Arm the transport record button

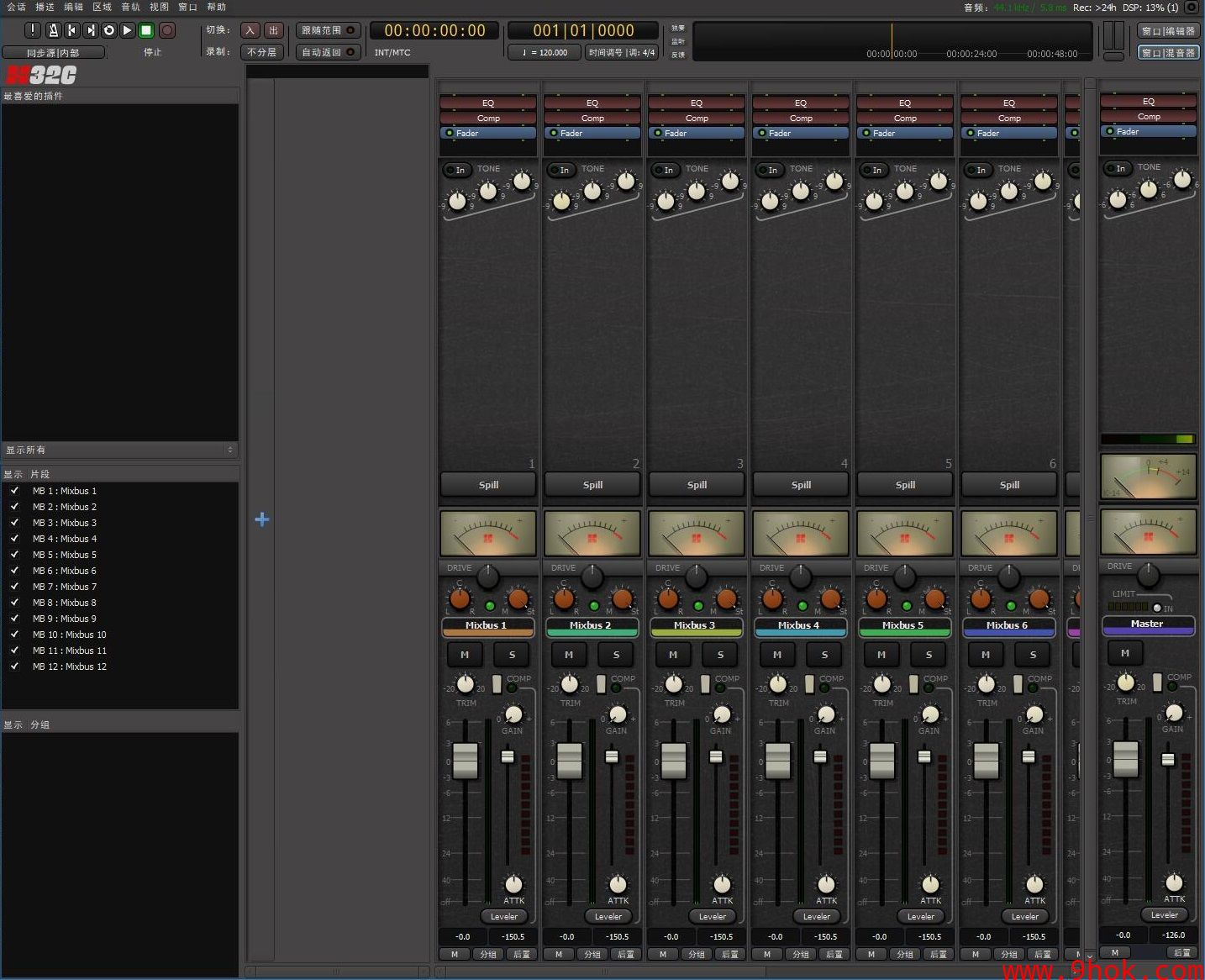pyautogui.click(x=167, y=30)
